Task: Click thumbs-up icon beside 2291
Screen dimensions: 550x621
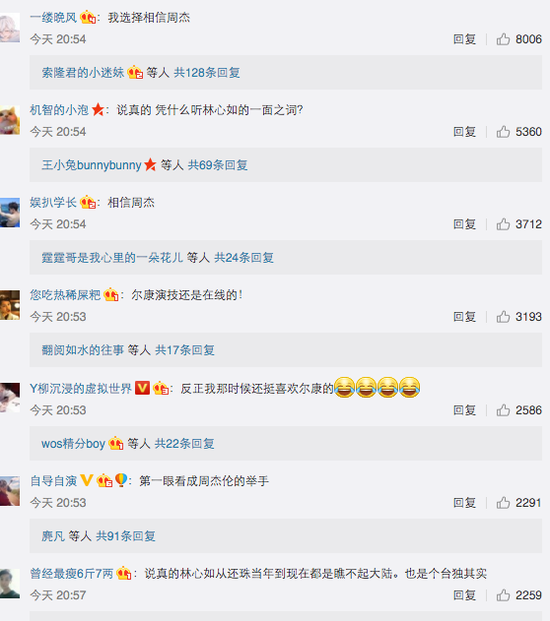Action: [503, 503]
